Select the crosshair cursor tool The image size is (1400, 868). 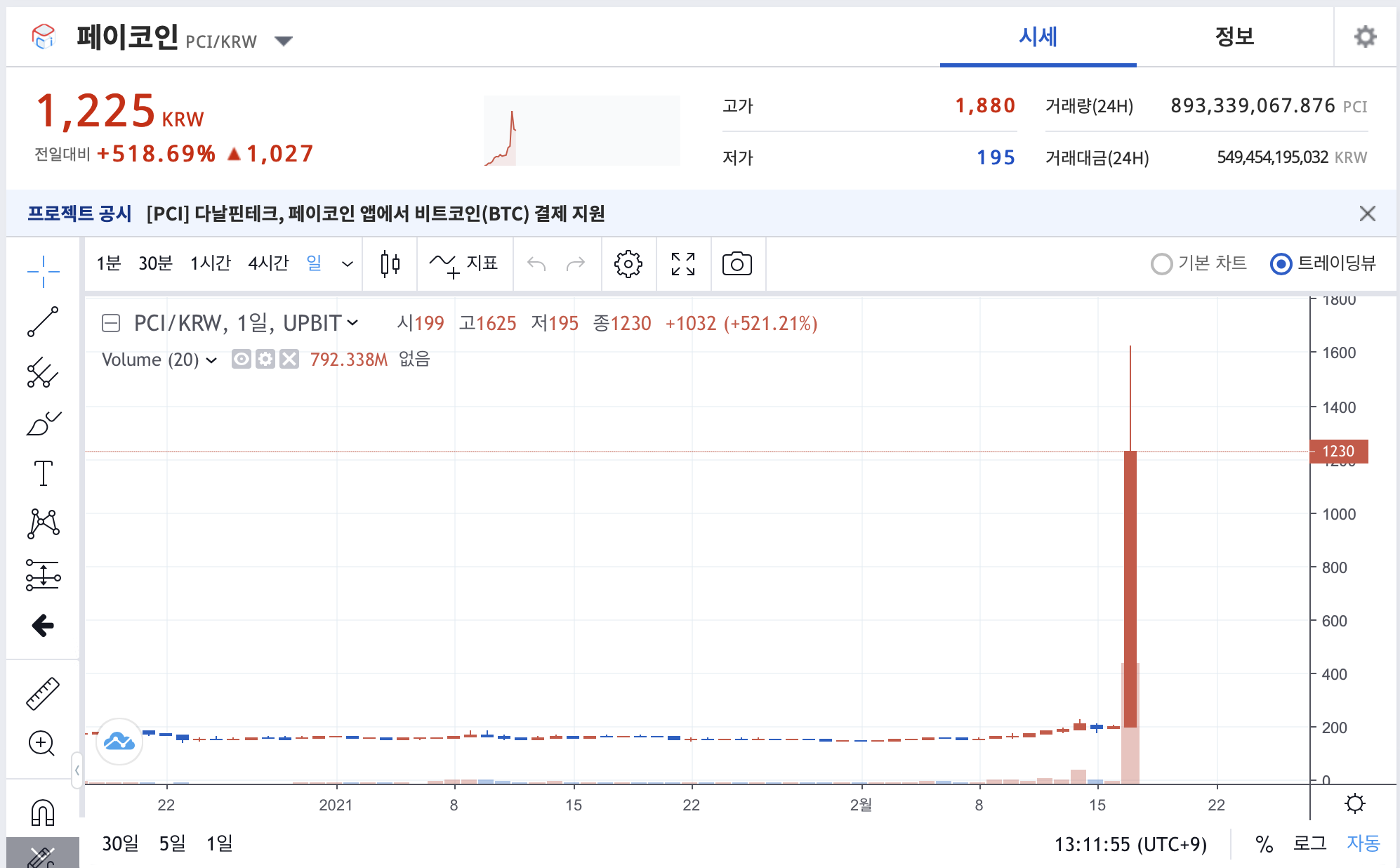(44, 271)
